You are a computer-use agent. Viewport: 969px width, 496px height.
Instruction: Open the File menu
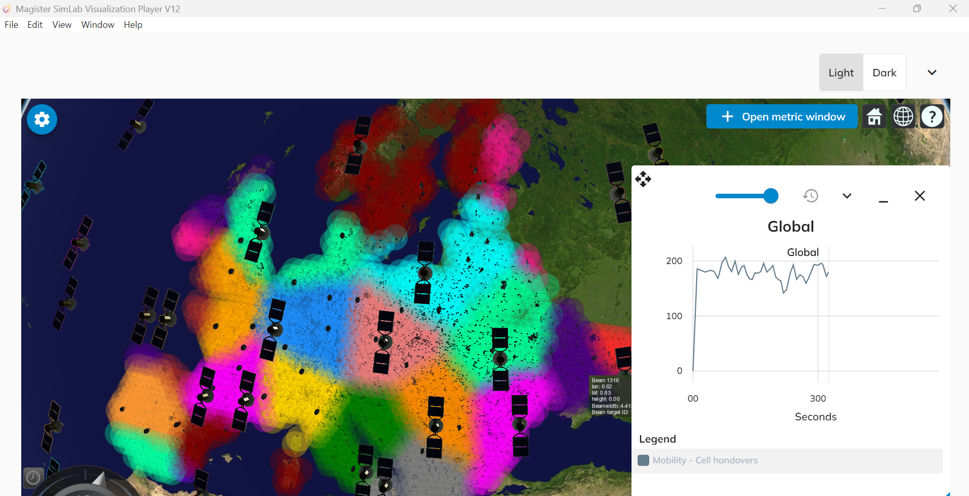(x=11, y=25)
